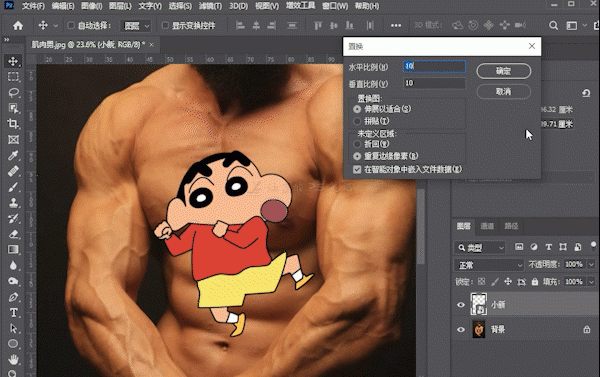600x377 pixels.
Task: Select the Frame tool
Action: 13,139
